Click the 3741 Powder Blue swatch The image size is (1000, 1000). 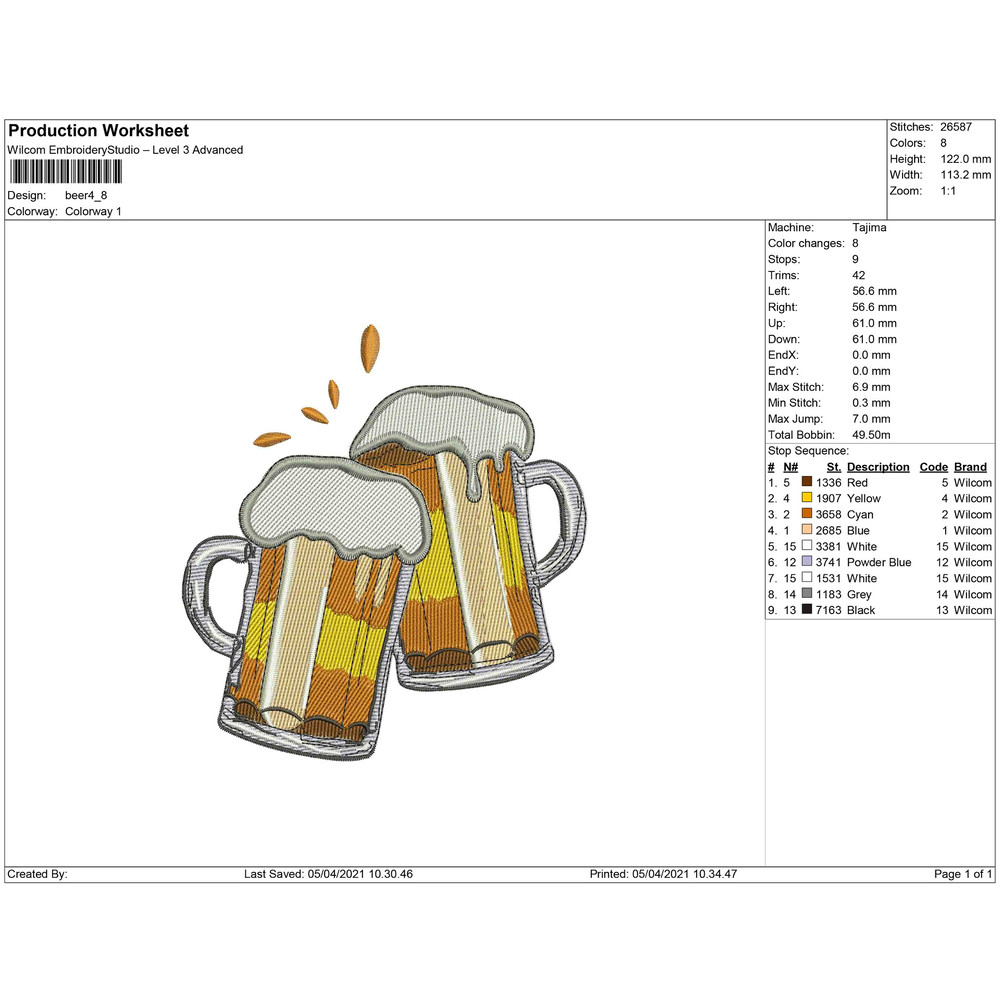point(806,563)
